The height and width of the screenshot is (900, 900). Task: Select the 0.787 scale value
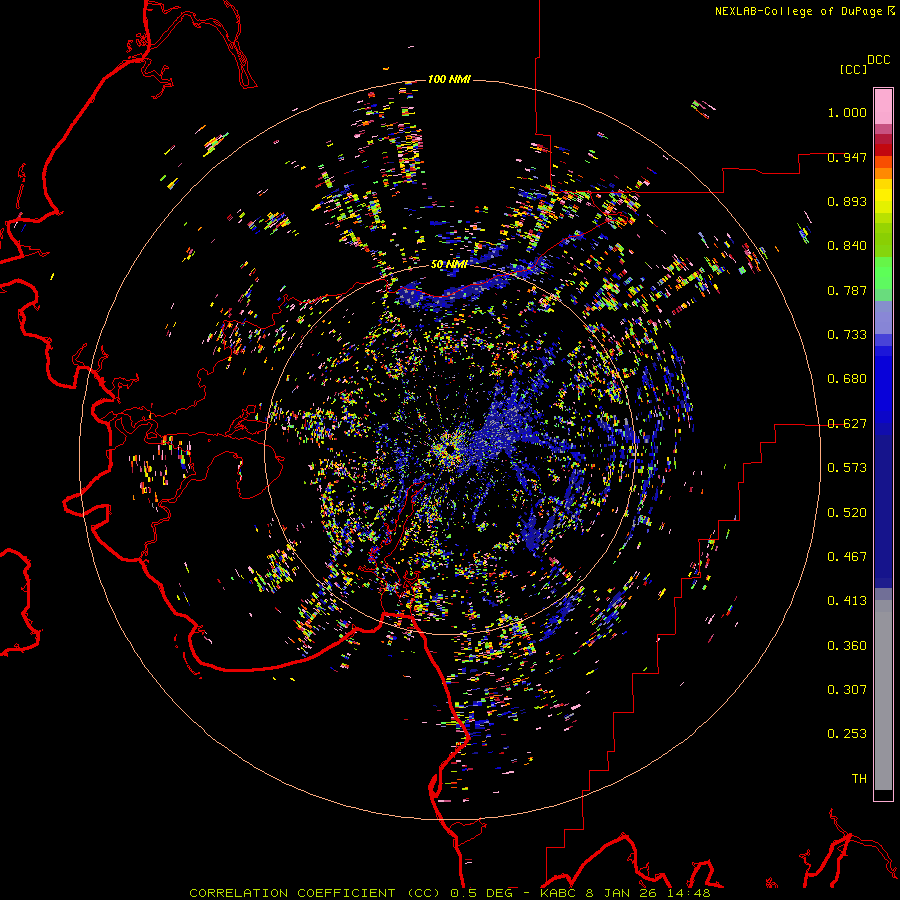[x=847, y=290]
